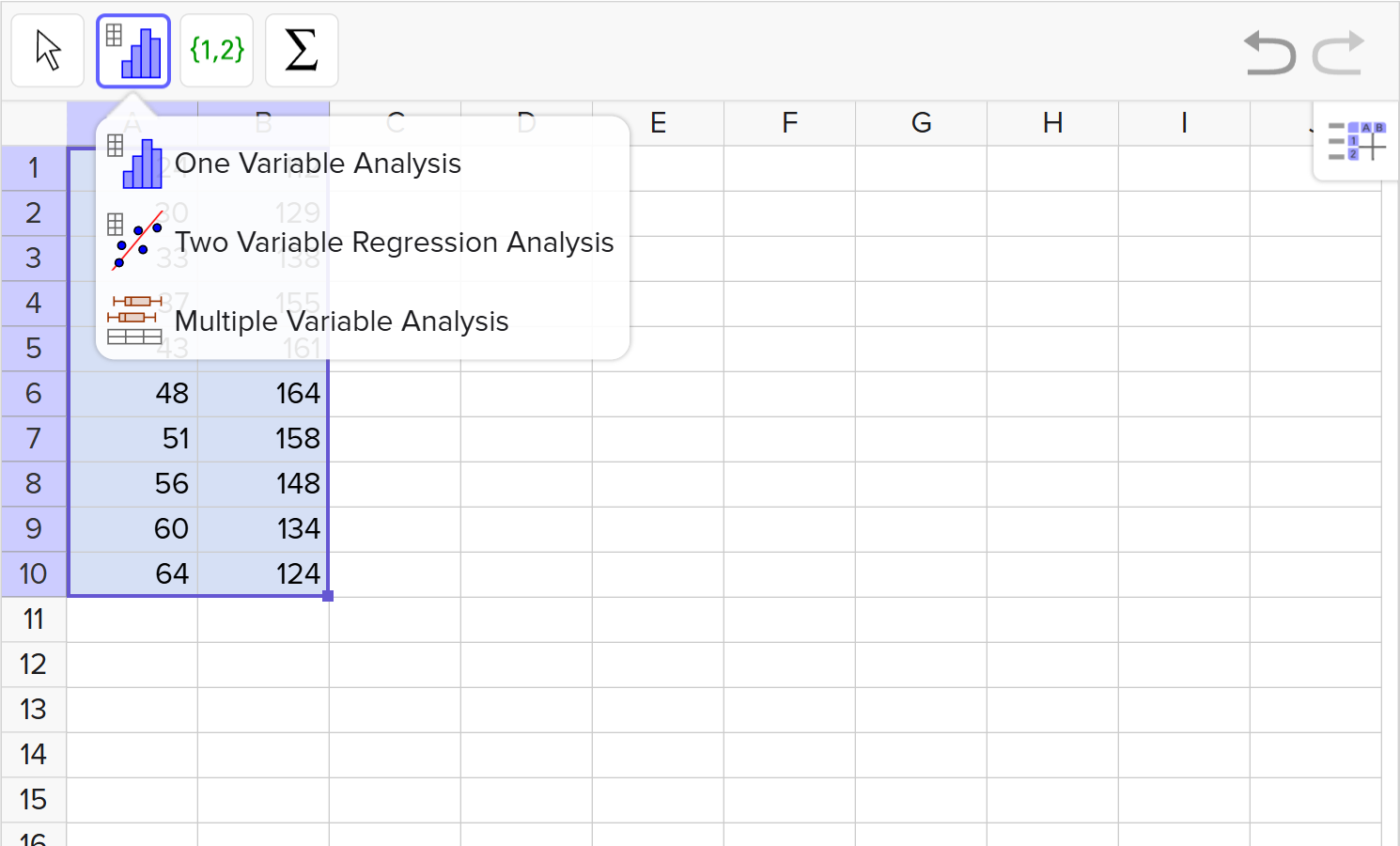Image resolution: width=1400 pixels, height=846 pixels.
Task: Click the selection fill handle square
Action: pyautogui.click(x=328, y=596)
